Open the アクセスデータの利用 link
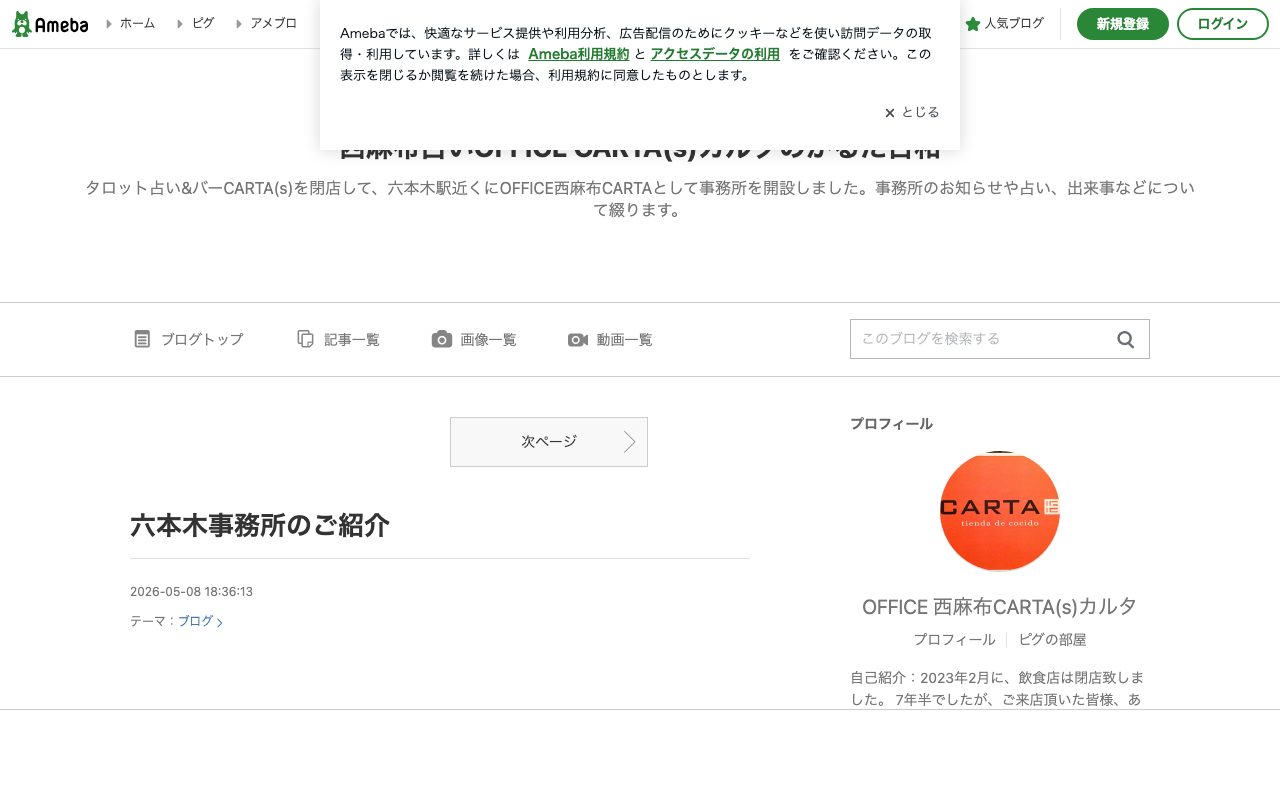The height and width of the screenshot is (800, 1280). (715, 54)
